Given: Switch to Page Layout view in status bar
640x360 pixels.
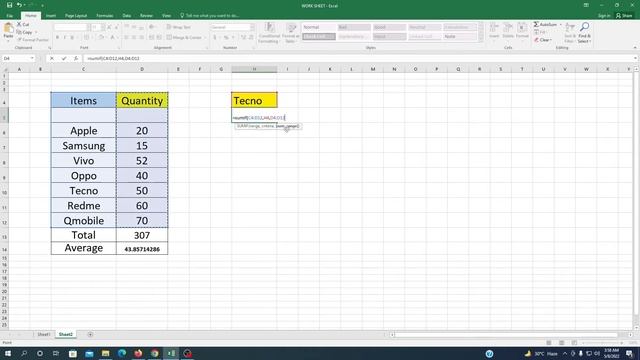Looking at the screenshot, I should [x=562, y=342].
